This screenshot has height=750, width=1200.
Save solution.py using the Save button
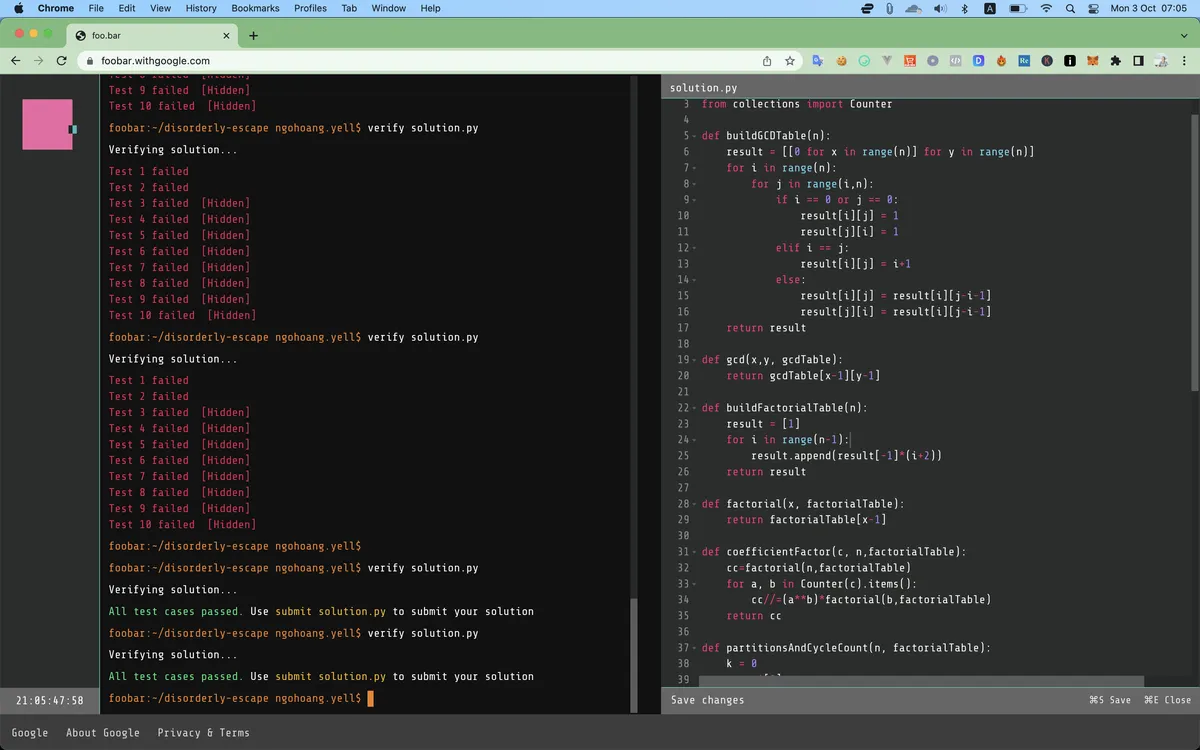tap(1110, 700)
